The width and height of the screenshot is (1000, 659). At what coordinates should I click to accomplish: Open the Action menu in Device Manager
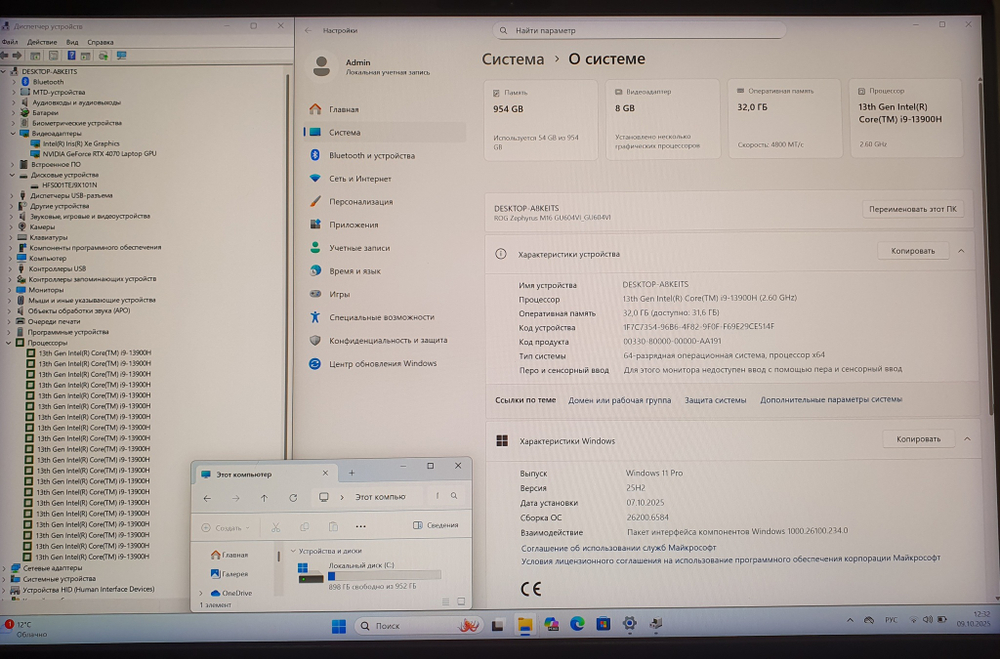(x=42, y=42)
